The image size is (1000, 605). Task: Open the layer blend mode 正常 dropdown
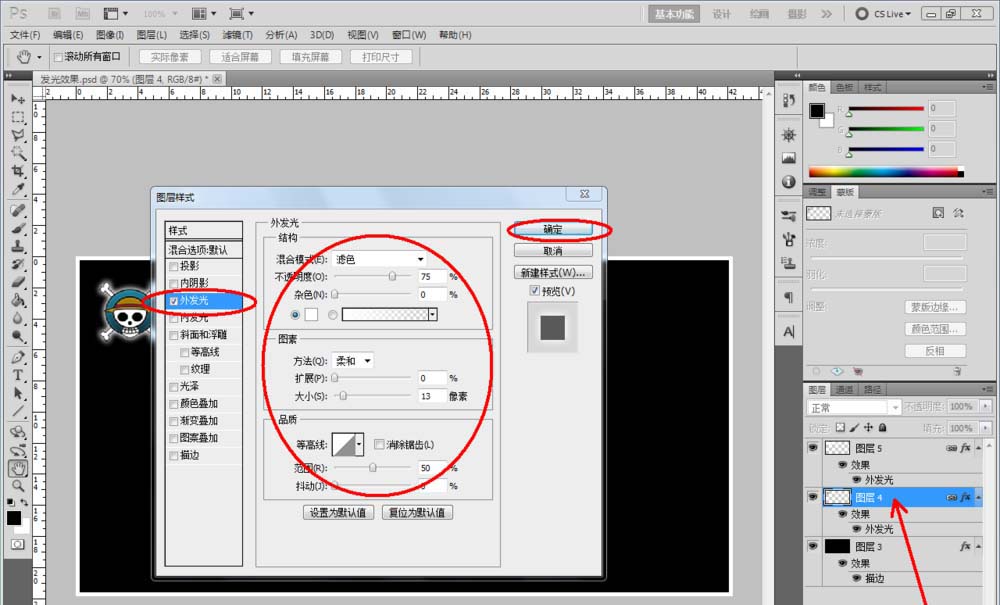(853, 407)
